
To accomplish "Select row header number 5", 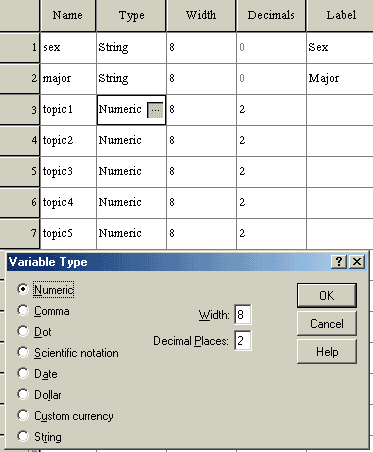I will point(20,171).
